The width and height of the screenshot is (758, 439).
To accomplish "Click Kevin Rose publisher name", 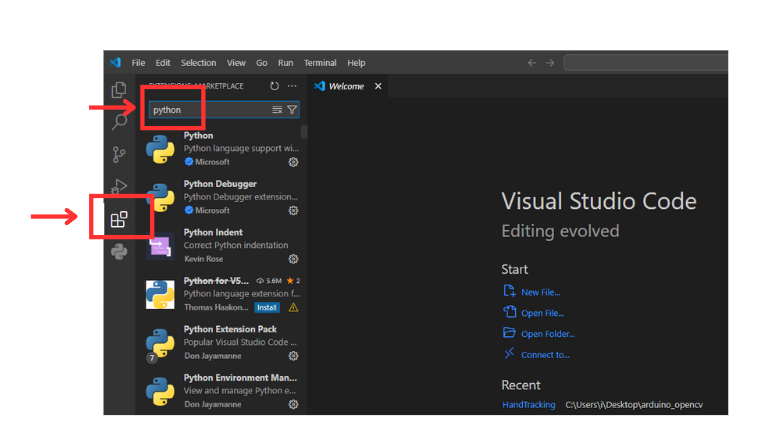I will coord(204,259).
